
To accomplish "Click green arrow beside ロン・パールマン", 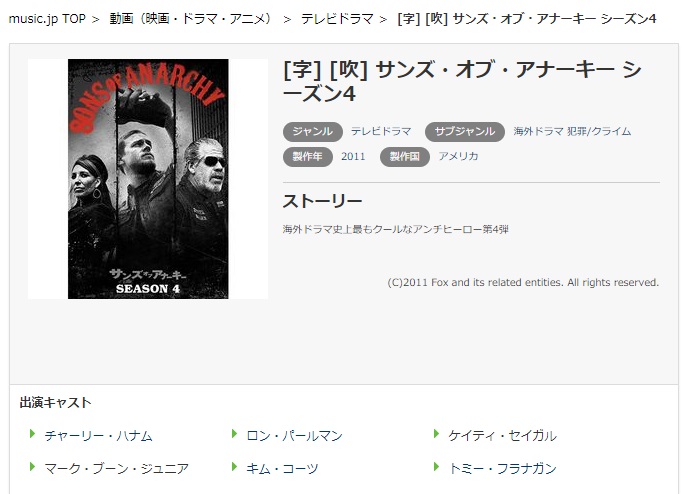I will tap(234, 434).
